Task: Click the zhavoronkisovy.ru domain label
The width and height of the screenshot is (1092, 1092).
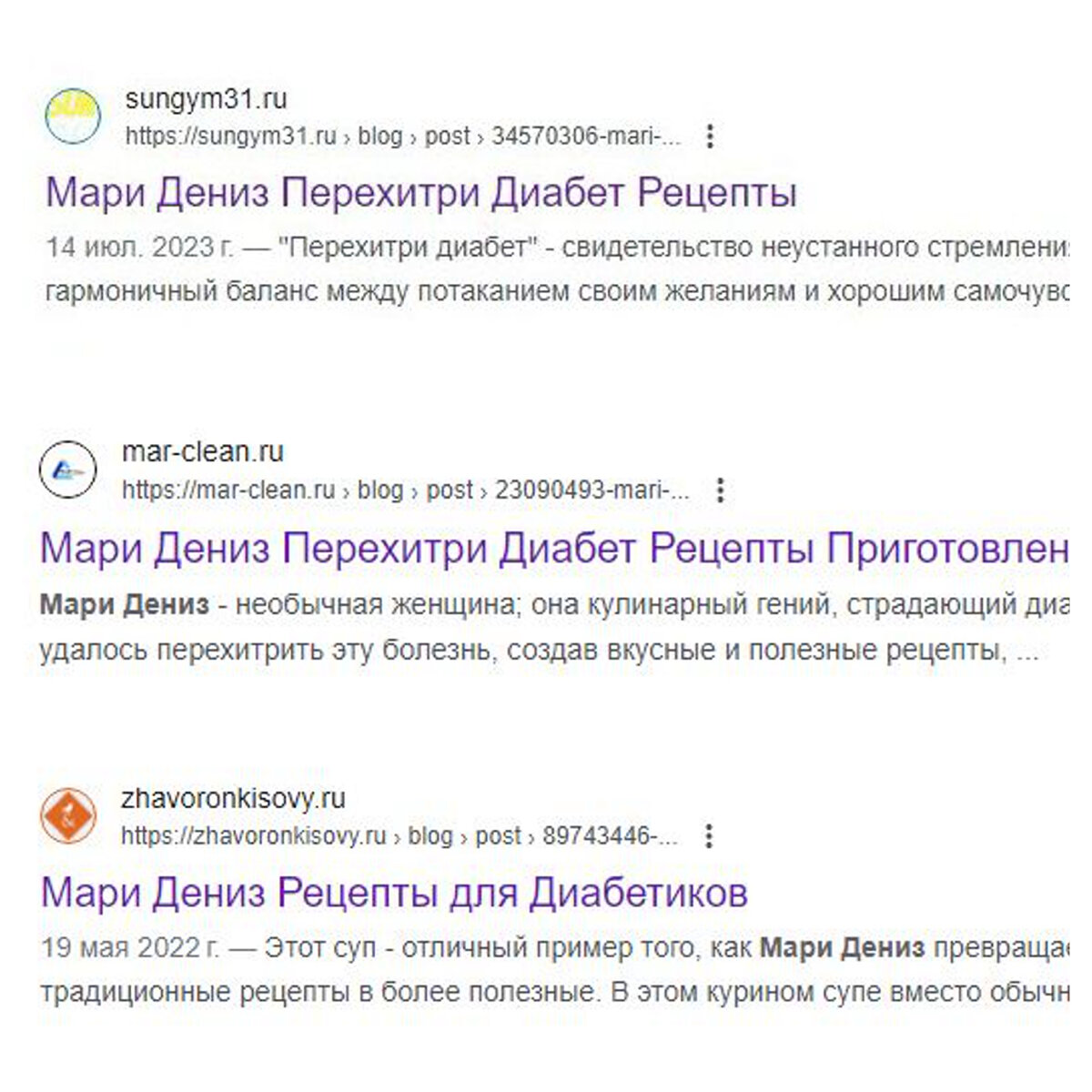Action: 236,799
